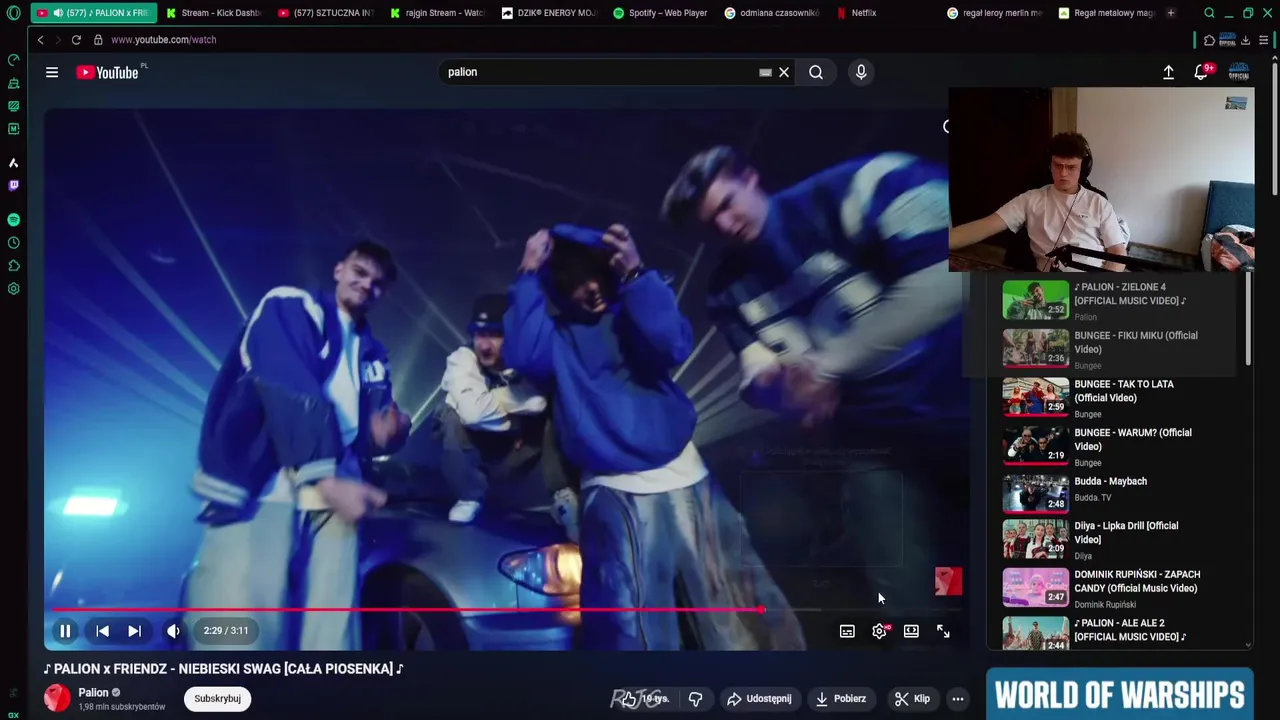
Task: Click the site lock security icon
Action: (98, 40)
